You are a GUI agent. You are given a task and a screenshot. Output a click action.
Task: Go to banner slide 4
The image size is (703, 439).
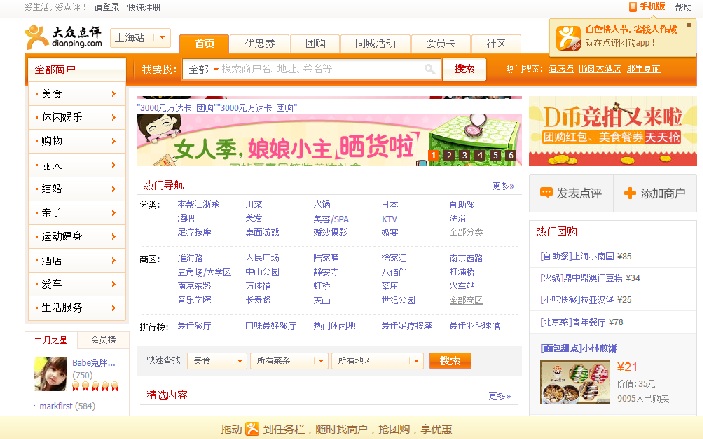(x=480, y=155)
